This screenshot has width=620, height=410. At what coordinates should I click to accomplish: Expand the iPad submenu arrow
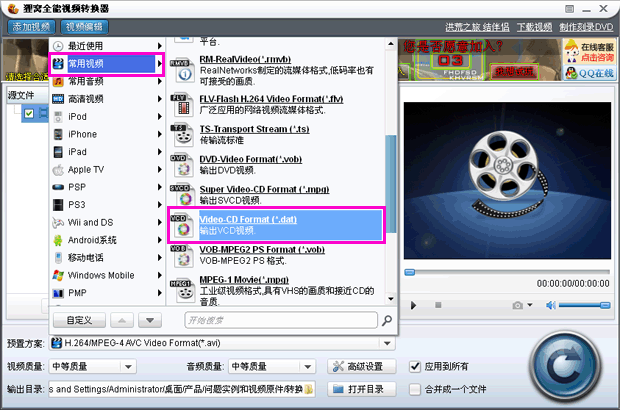159,152
